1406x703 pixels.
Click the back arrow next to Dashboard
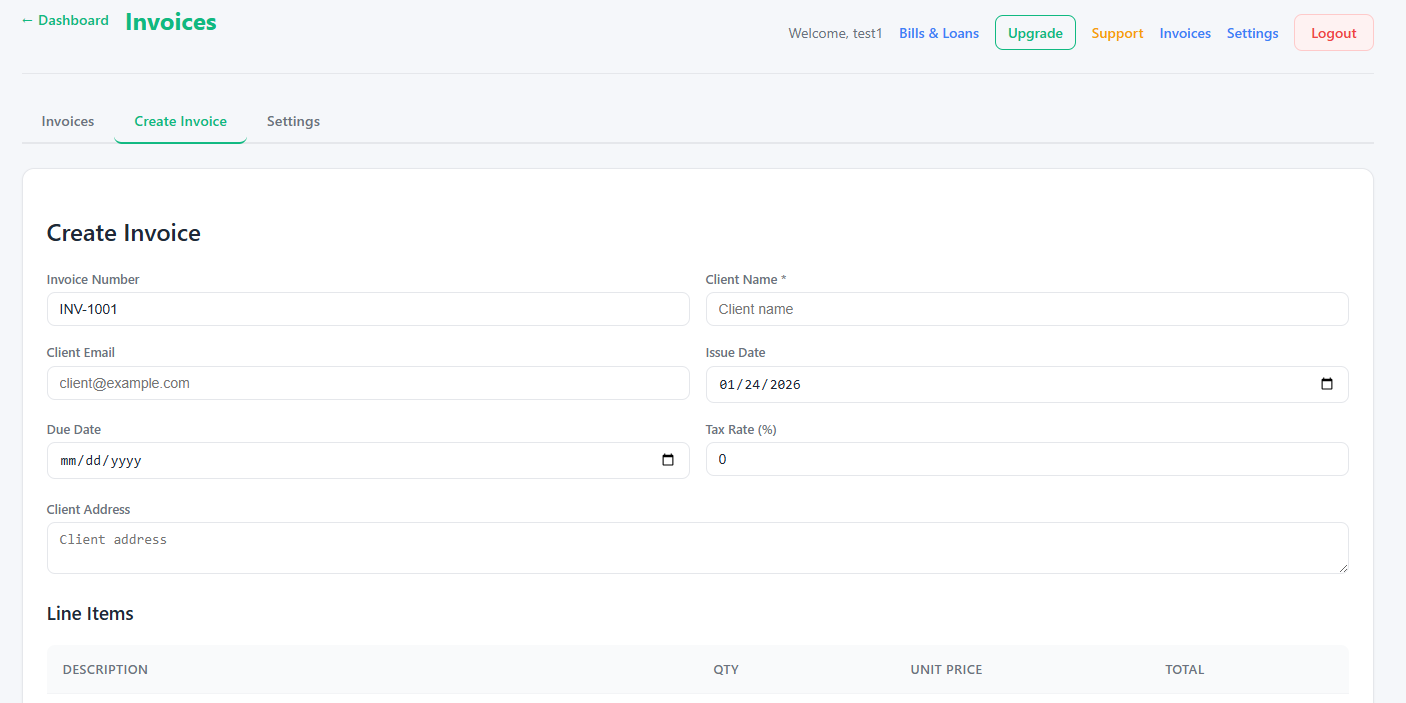(26, 19)
